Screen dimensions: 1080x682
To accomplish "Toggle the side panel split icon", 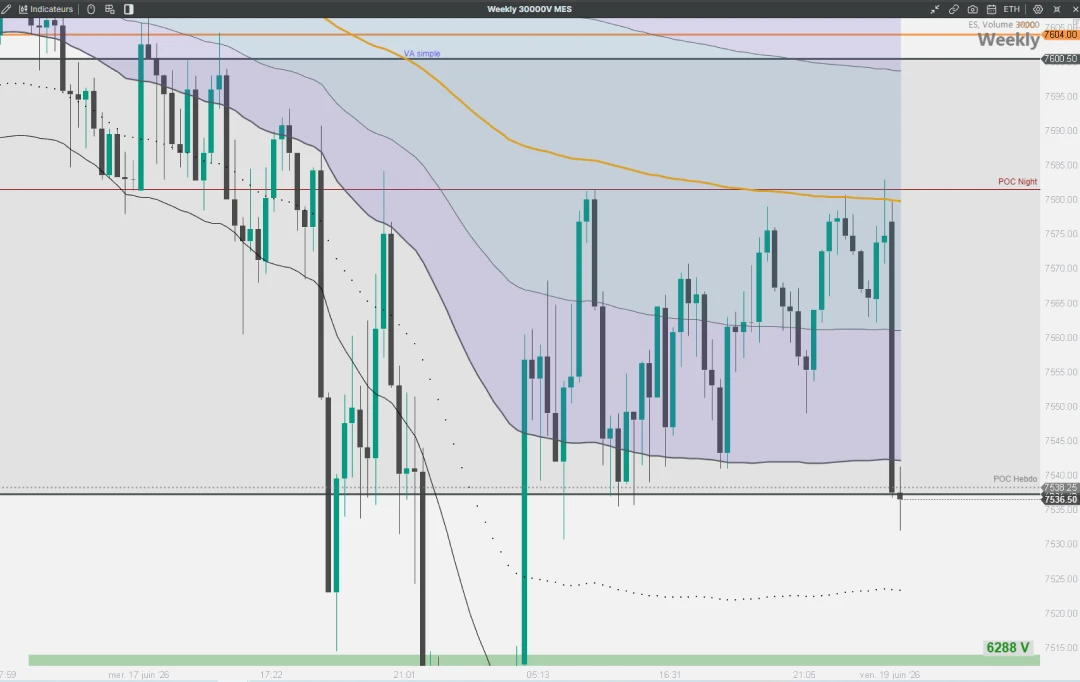I will pos(129,9).
